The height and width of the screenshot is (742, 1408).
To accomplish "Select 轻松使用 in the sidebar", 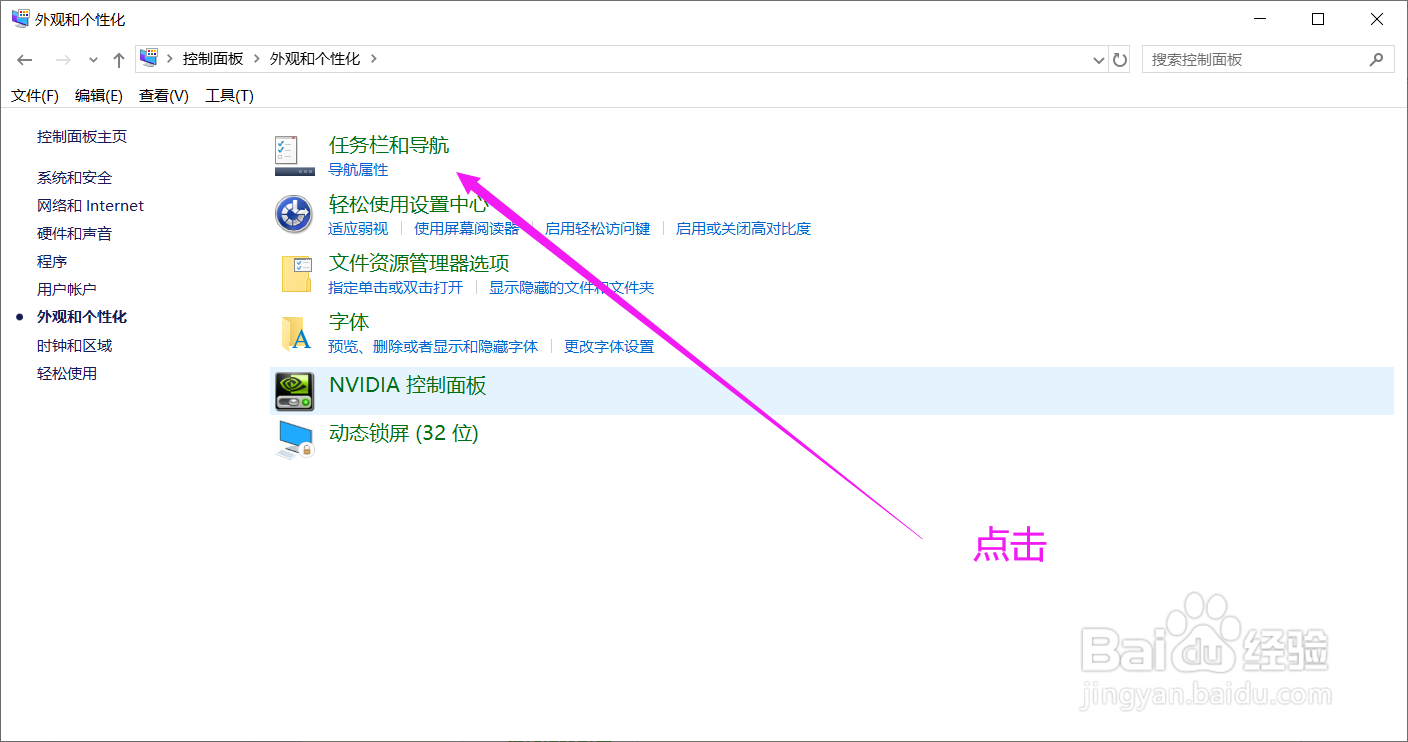I will [x=67, y=374].
